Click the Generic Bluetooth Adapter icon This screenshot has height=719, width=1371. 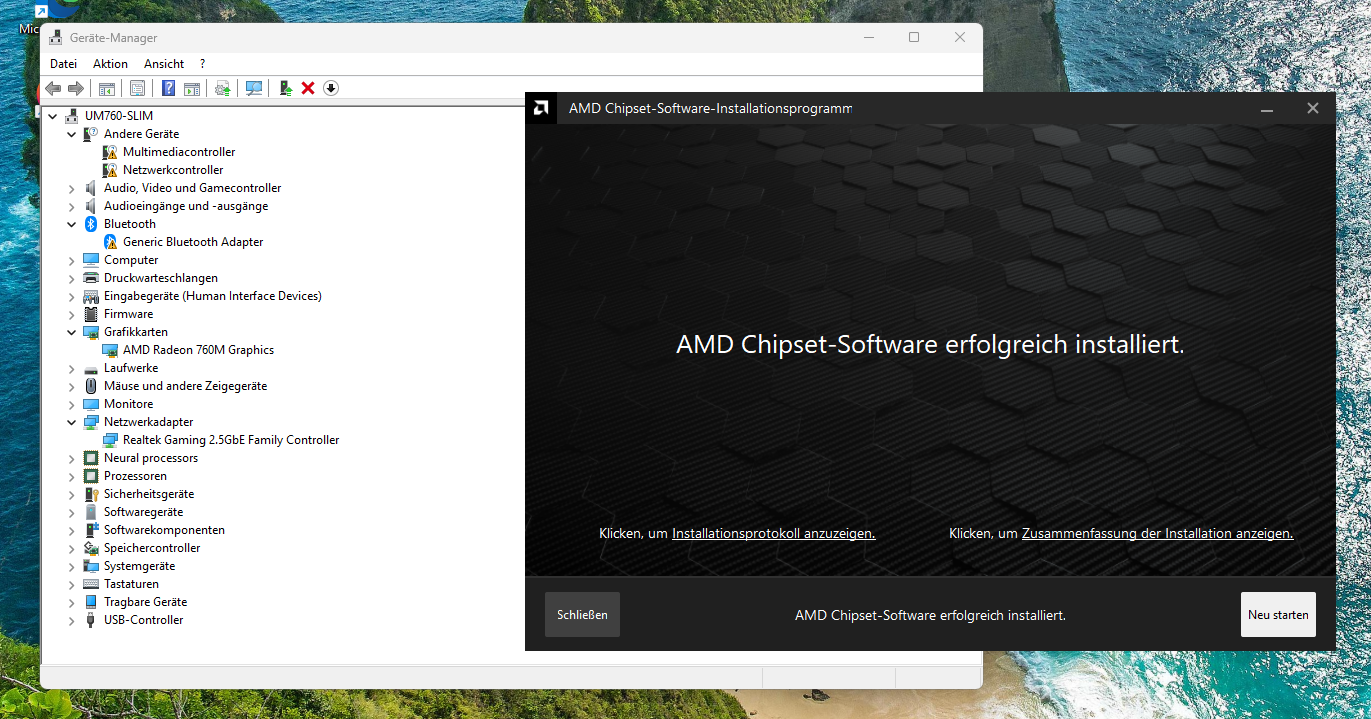[x=110, y=242]
